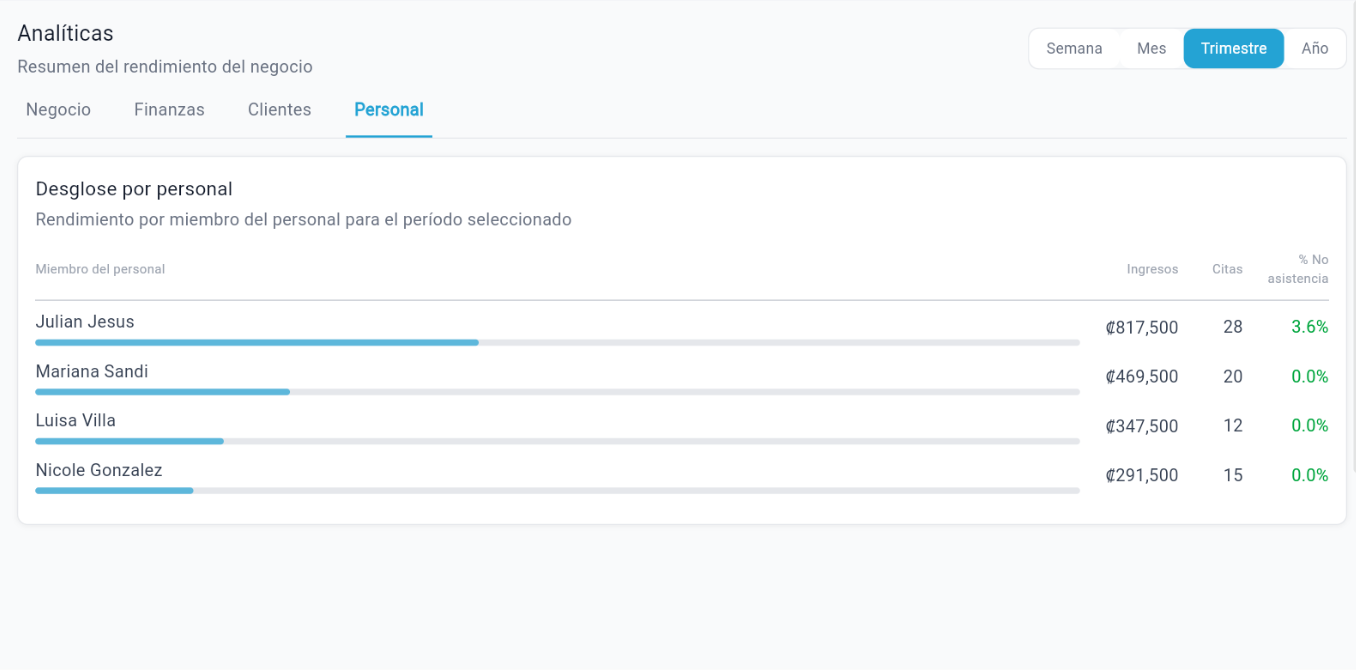Switch to the Negocio tab

[x=58, y=110]
